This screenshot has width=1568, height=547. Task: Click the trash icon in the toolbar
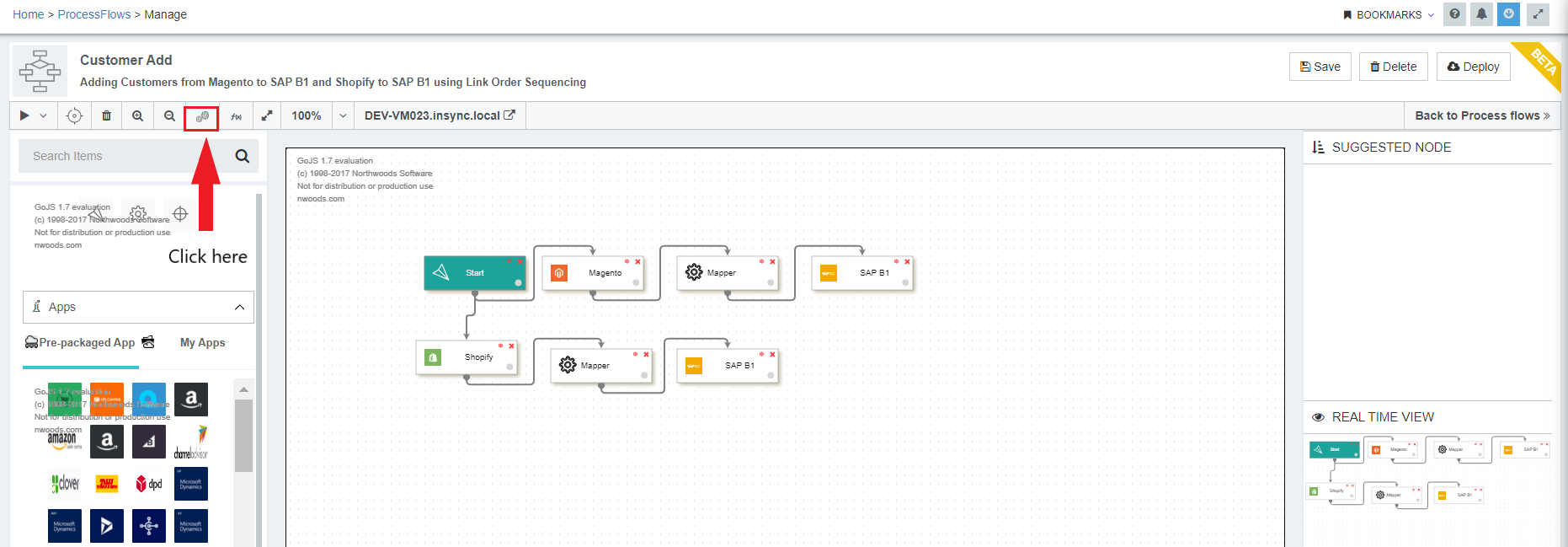tap(106, 115)
